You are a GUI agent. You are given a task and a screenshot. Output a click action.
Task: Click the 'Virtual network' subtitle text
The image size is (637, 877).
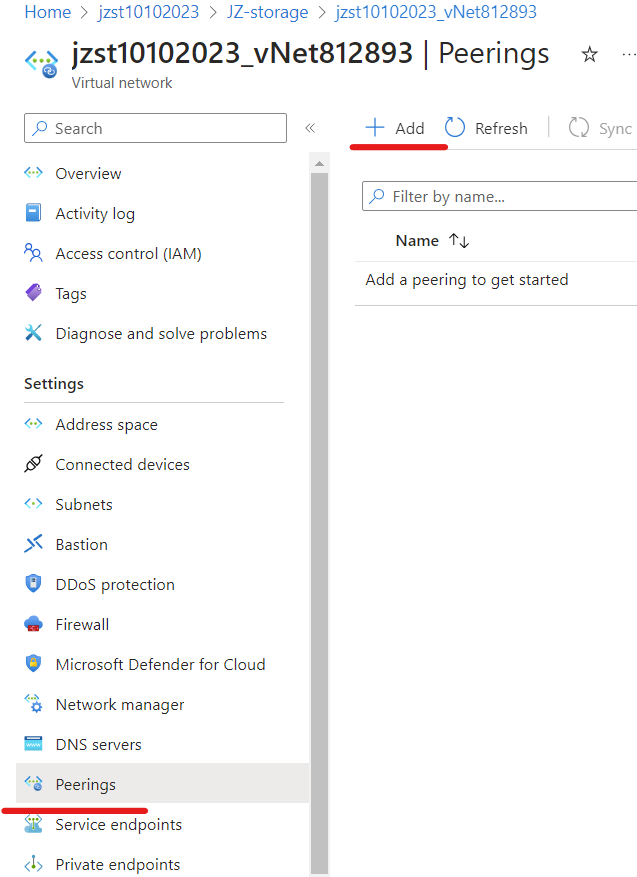pyautogui.click(x=121, y=83)
